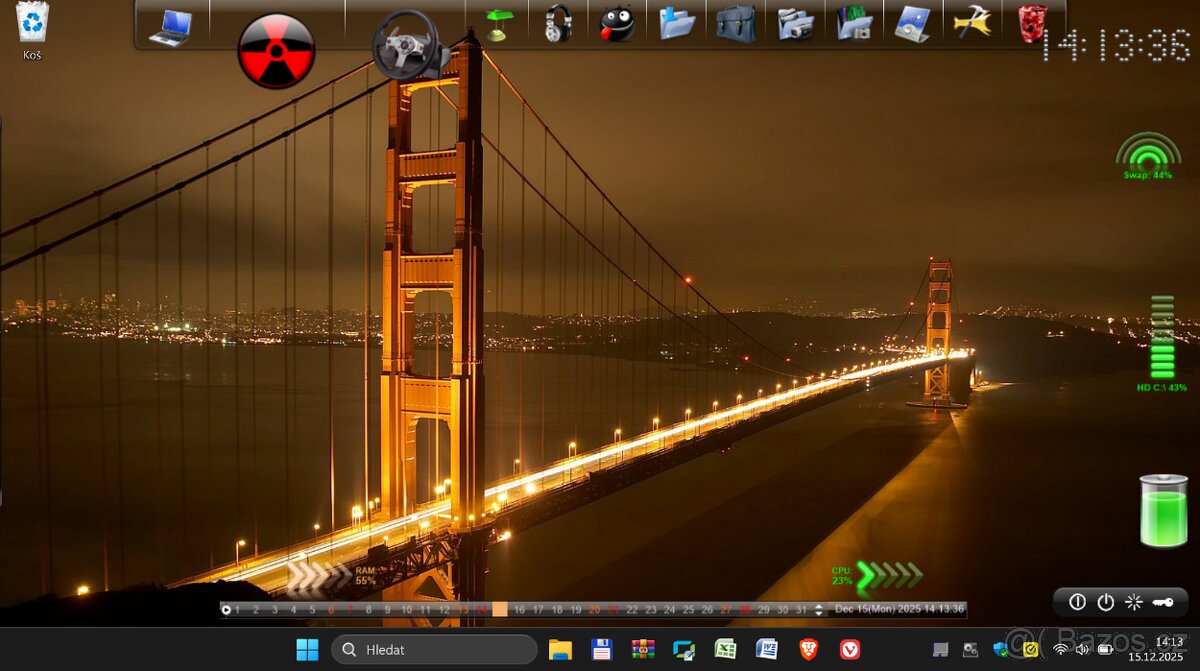The image size is (1200, 671).
Task: Click the radioactive symbol icon on the dock
Action: [276, 47]
